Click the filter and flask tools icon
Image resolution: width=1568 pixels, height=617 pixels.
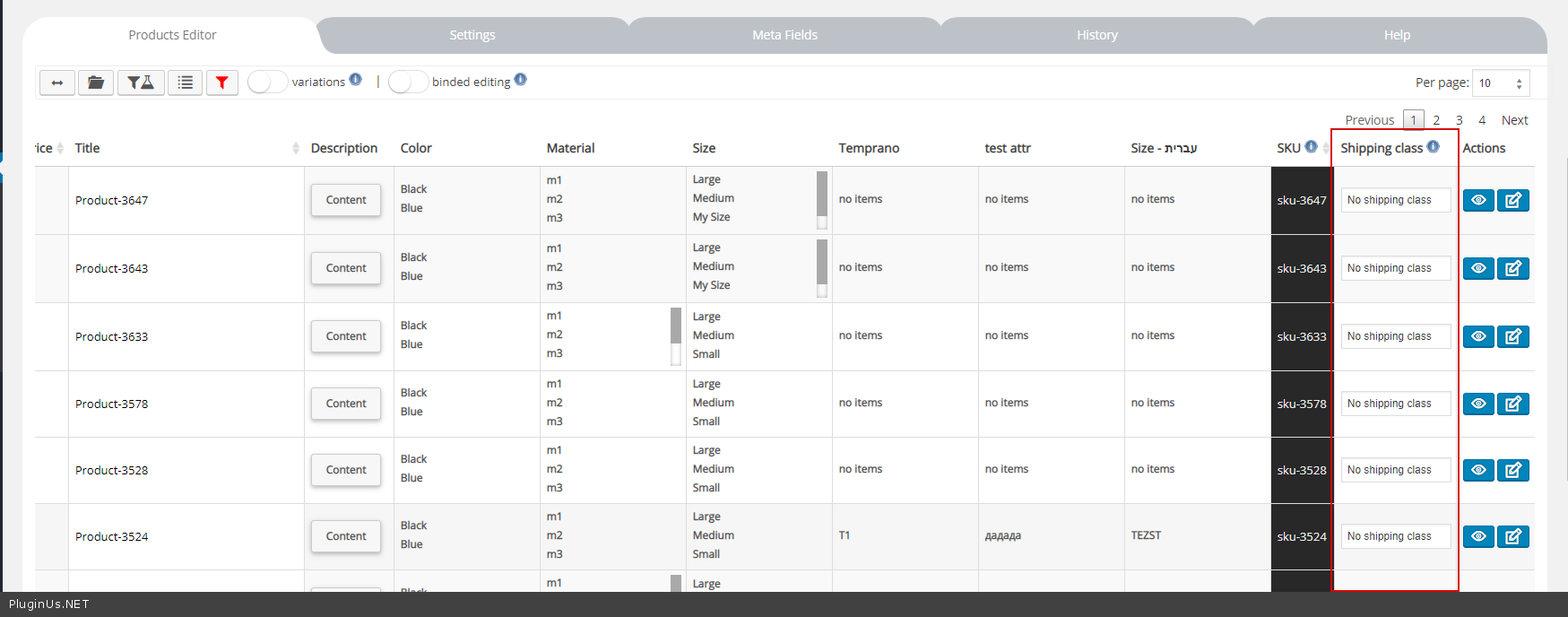[x=141, y=83]
